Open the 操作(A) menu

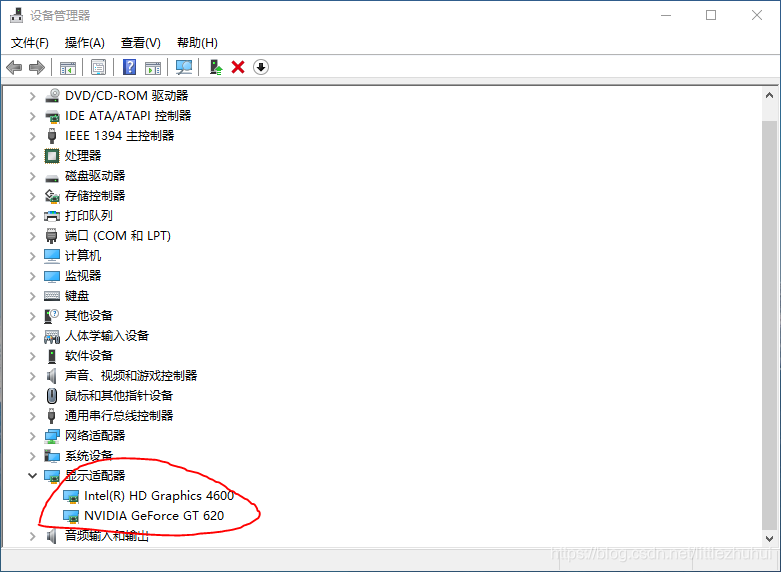85,43
